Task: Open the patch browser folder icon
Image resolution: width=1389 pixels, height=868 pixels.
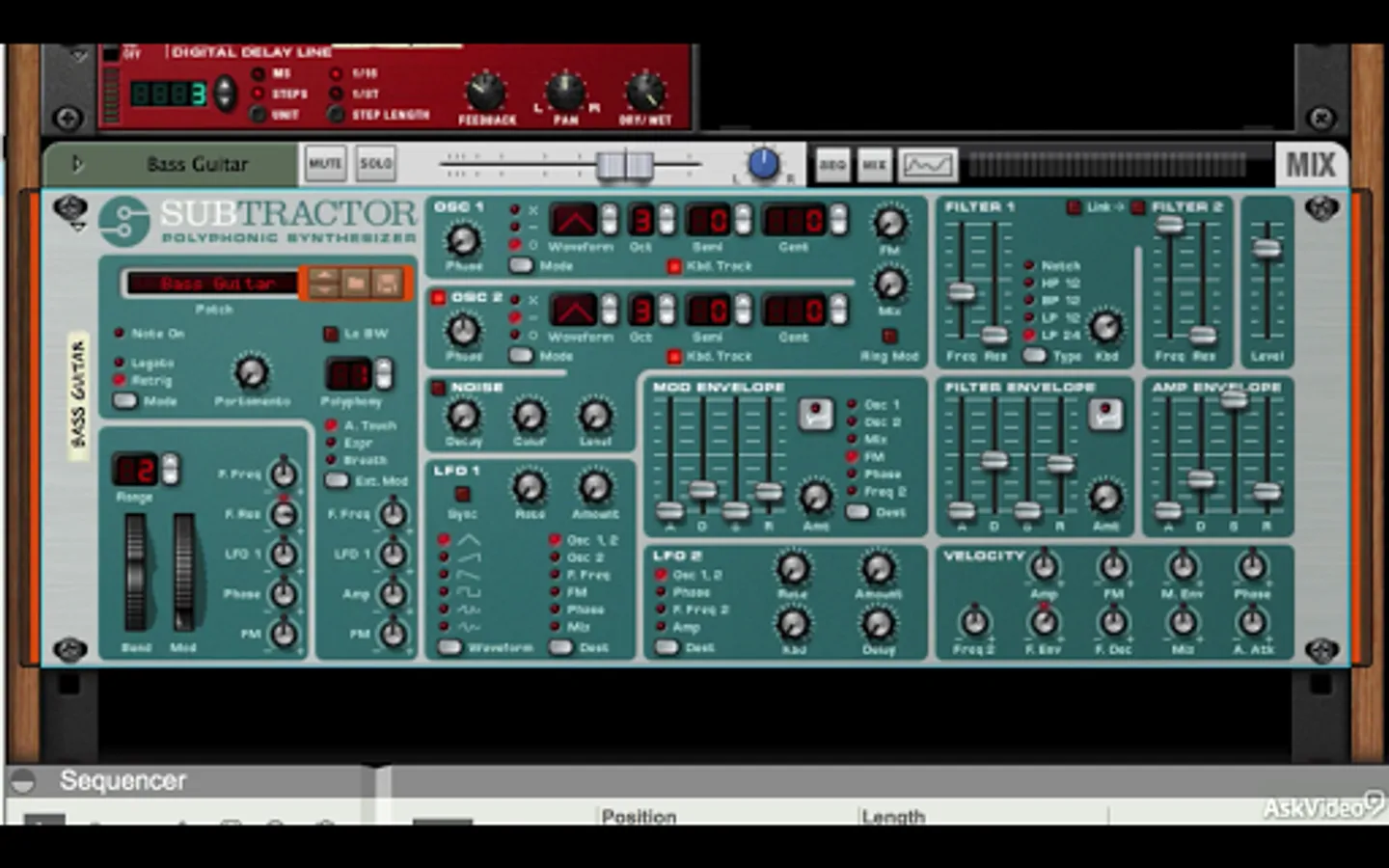Action: point(355,283)
